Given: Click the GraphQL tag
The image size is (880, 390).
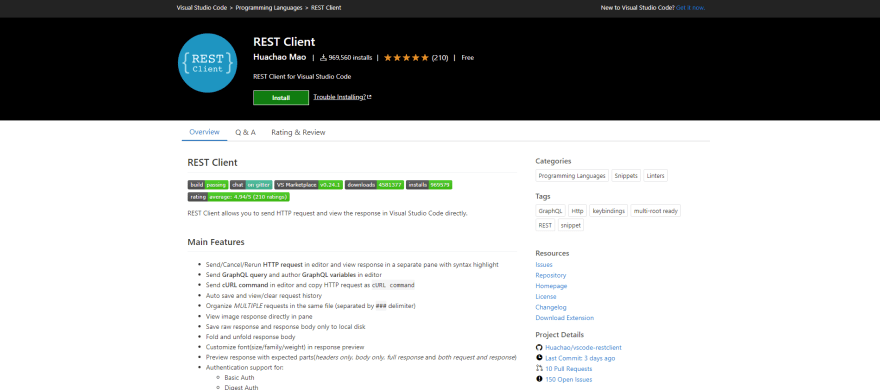Looking at the screenshot, I should tap(550, 211).
